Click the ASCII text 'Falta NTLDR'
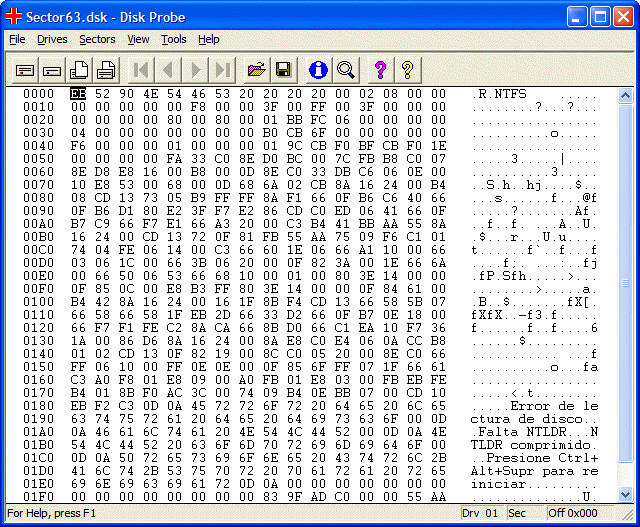The height and width of the screenshot is (527, 640). click(522, 432)
